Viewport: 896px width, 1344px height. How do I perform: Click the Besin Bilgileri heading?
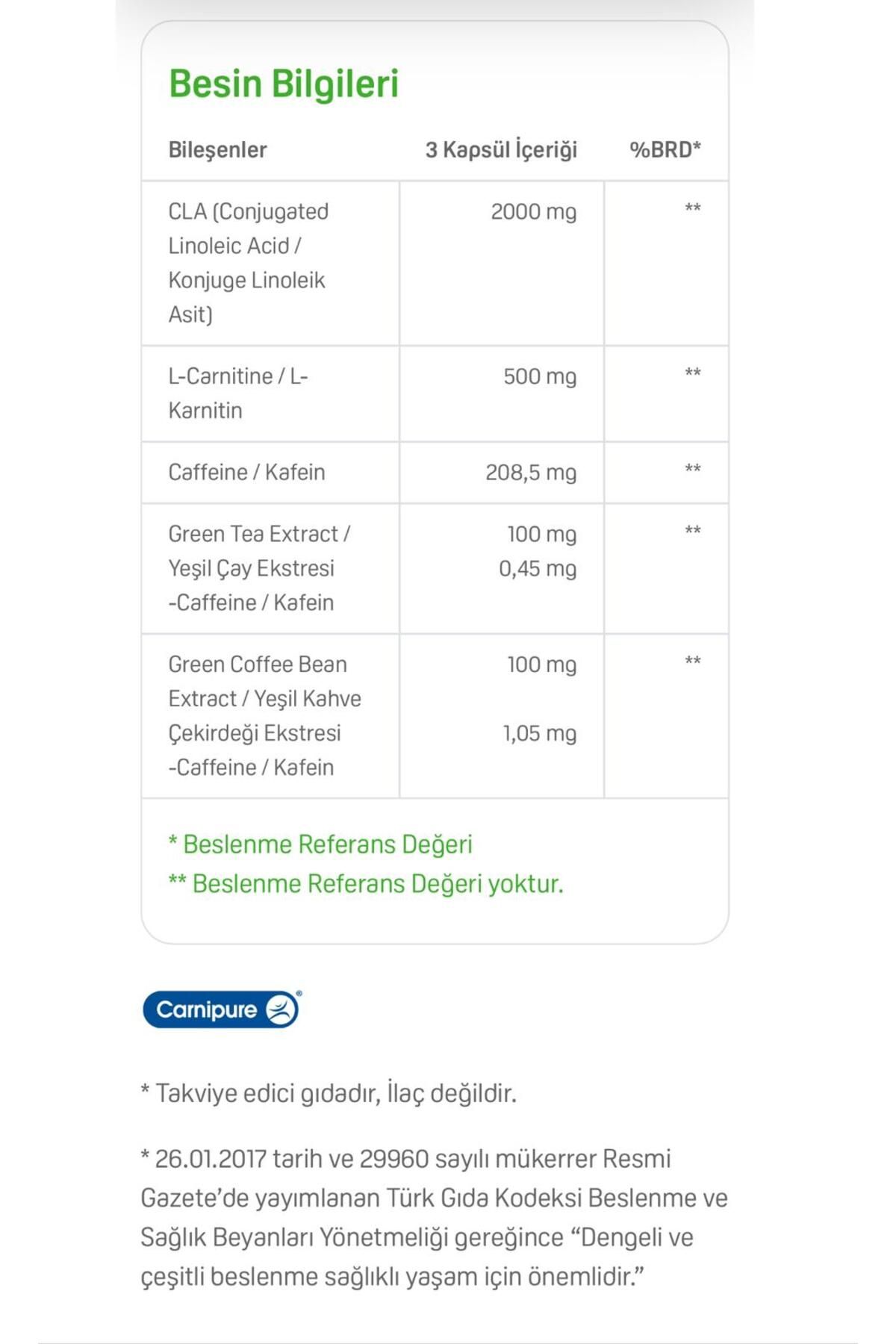pos(284,84)
